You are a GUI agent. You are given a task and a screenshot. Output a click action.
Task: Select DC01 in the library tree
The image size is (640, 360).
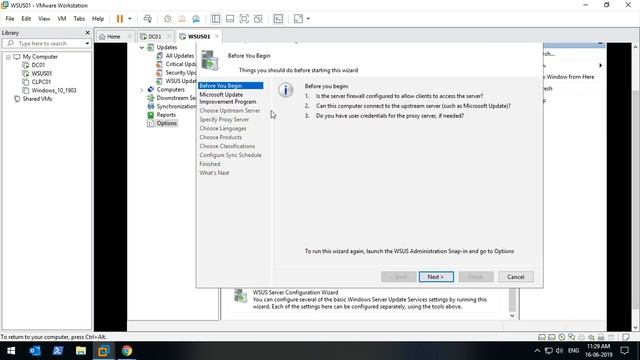tap(38, 65)
